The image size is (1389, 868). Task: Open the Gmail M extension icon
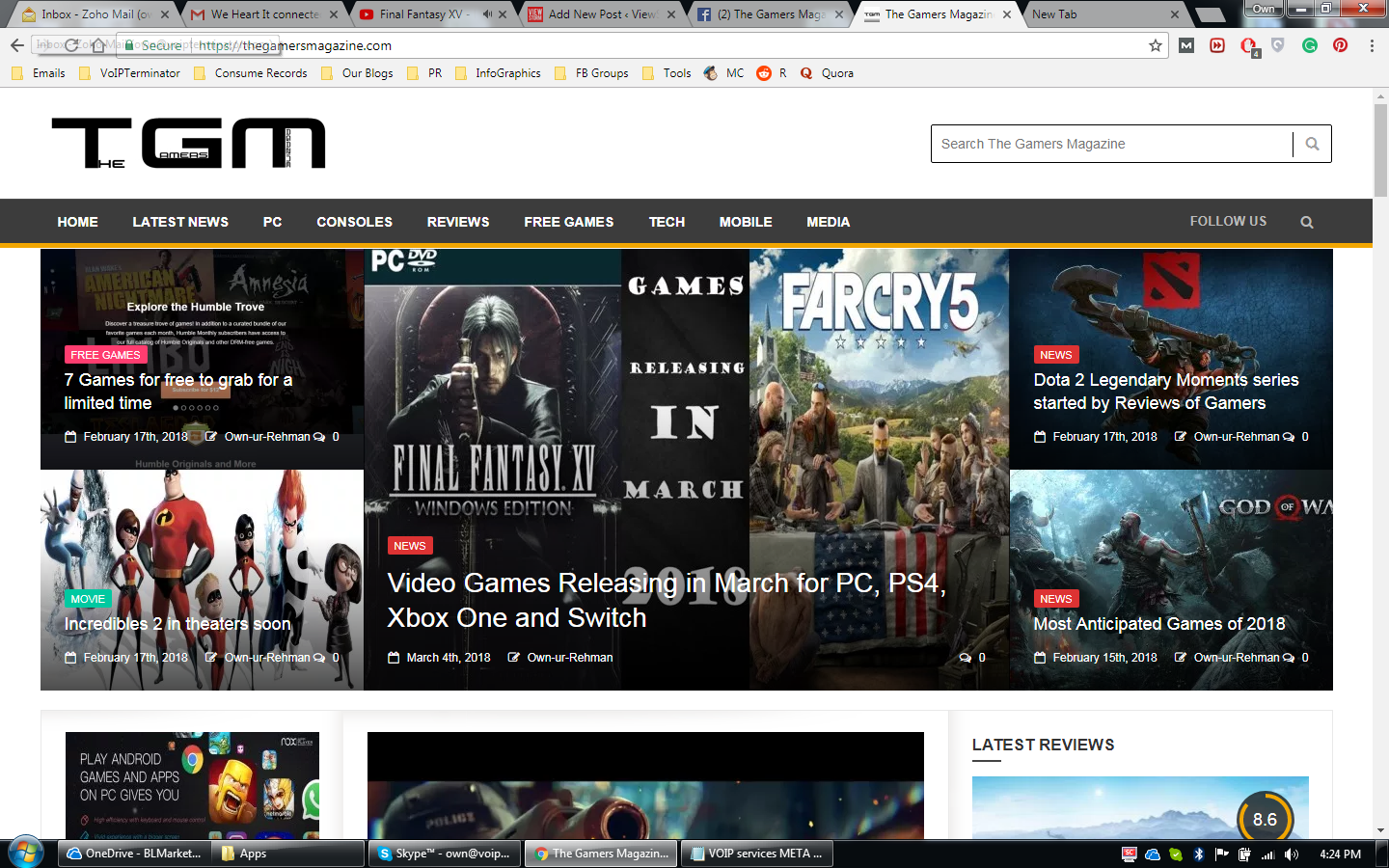click(1186, 45)
